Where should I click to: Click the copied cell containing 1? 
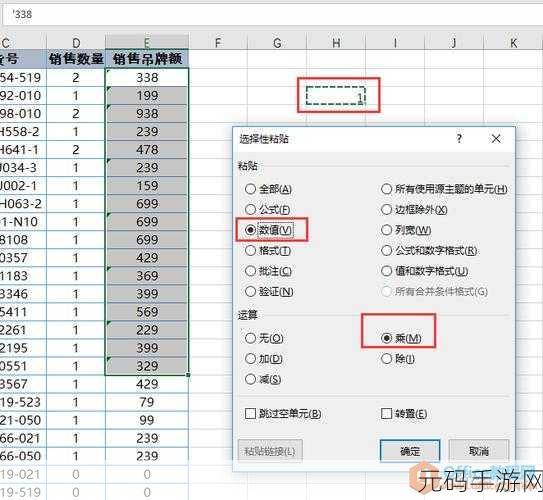pyautogui.click(x=336, y=96)
